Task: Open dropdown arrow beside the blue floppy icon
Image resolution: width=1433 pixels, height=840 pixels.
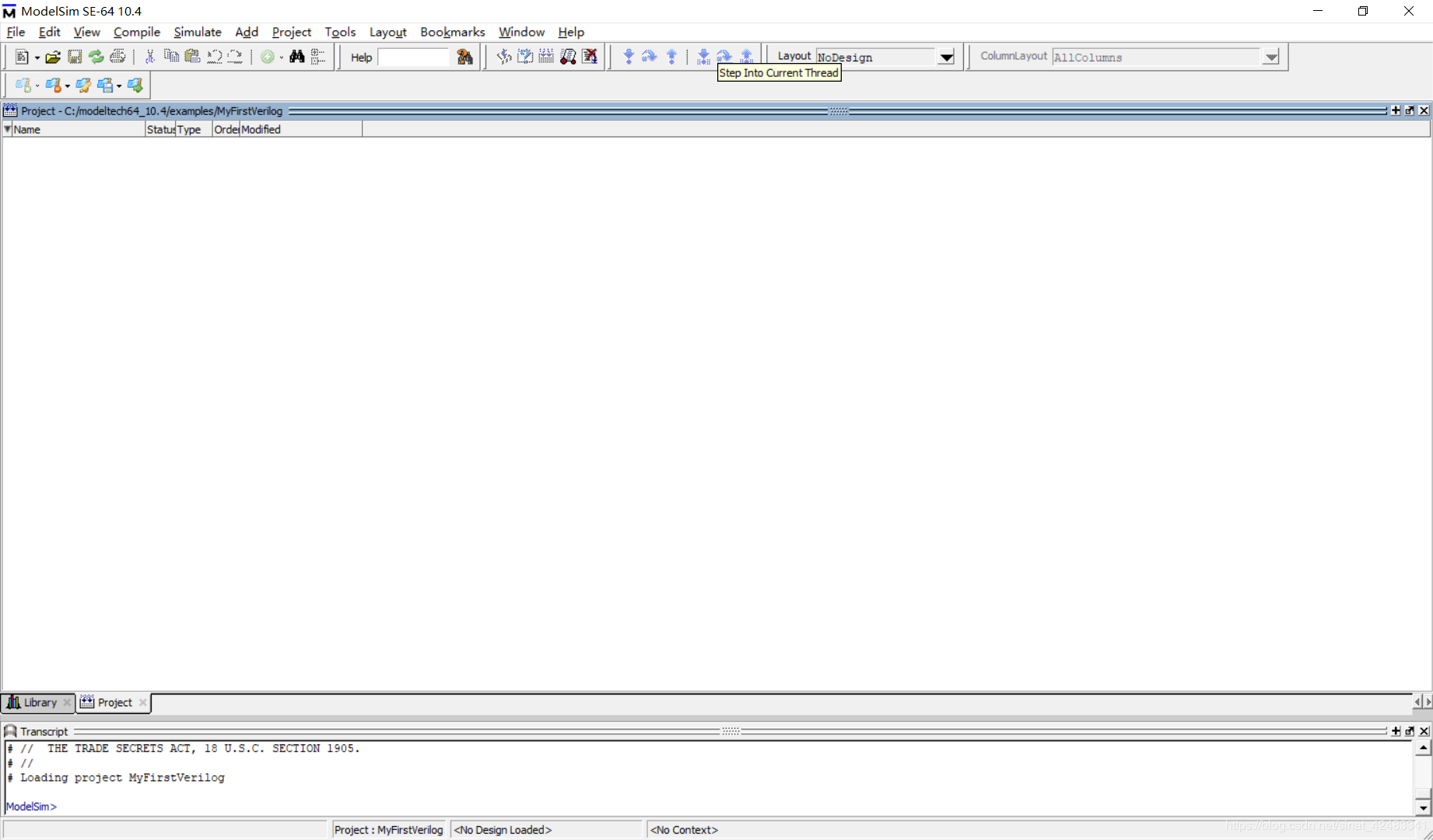Action: (119, 86)
